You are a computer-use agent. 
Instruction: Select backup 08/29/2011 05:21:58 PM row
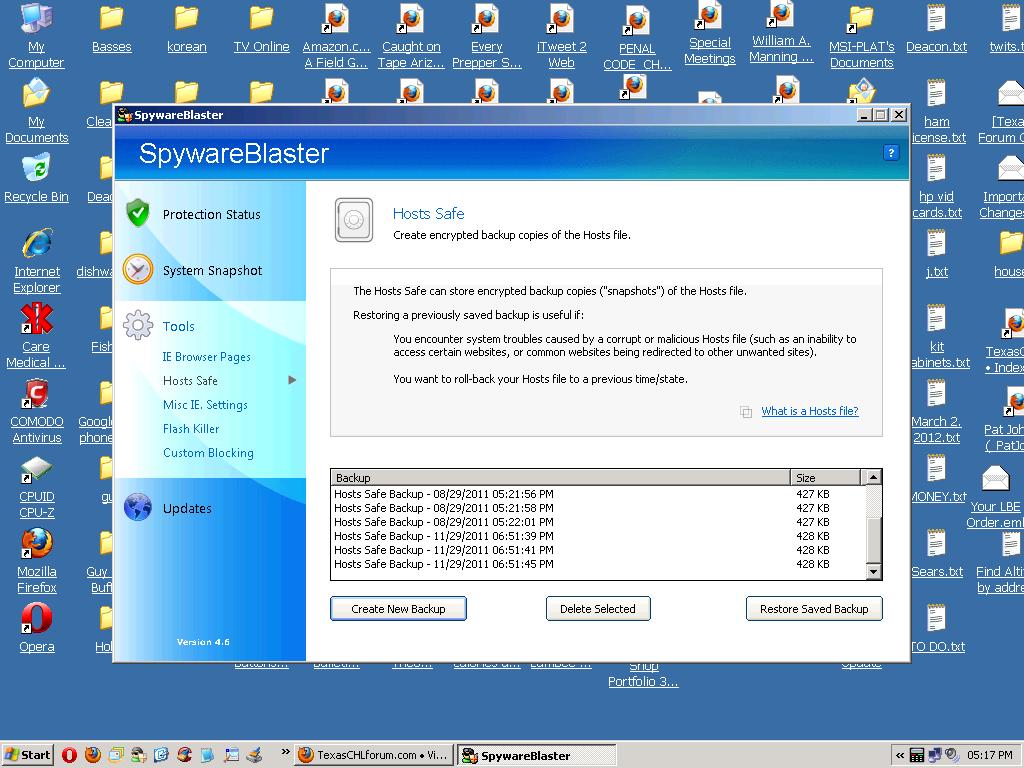pyautogui.click(x=598, y=507)
